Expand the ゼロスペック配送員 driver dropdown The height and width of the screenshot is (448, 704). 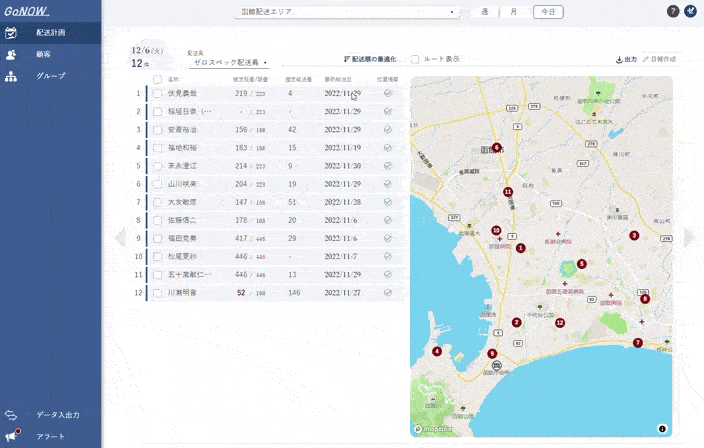230,62
